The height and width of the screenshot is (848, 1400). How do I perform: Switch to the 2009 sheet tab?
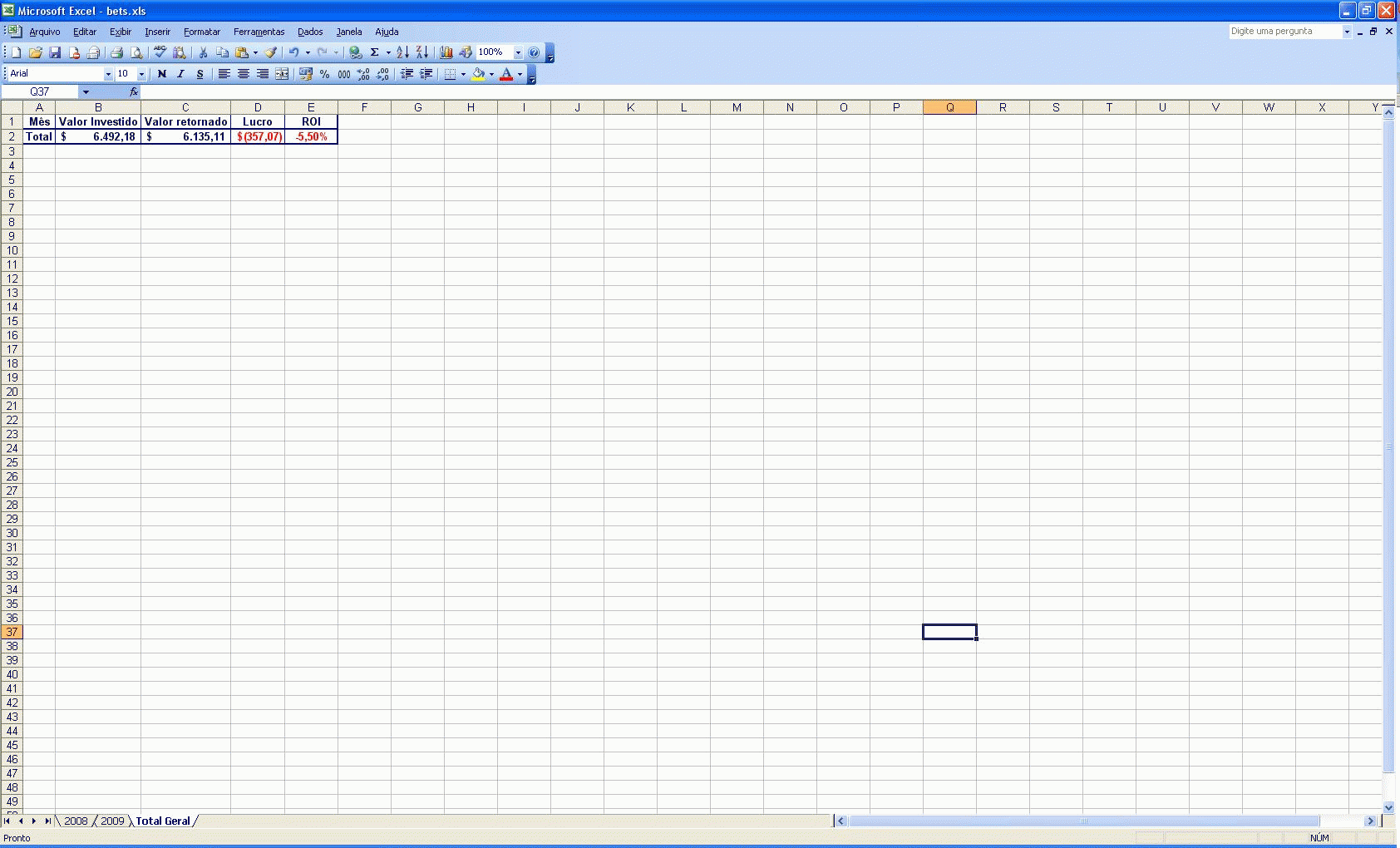[x=112, y=821]
